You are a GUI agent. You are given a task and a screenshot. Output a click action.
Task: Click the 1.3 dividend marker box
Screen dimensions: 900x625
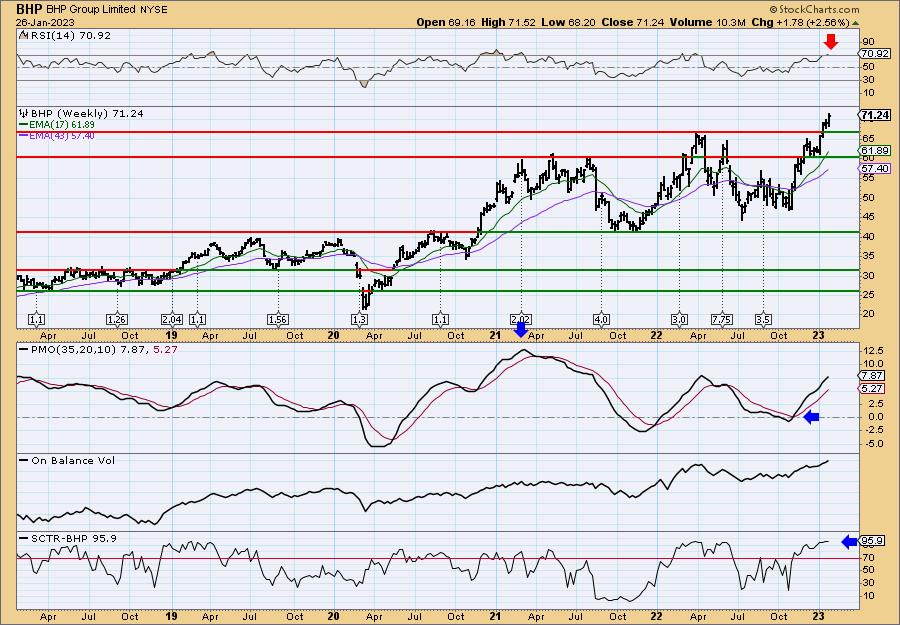click(360, 319)
